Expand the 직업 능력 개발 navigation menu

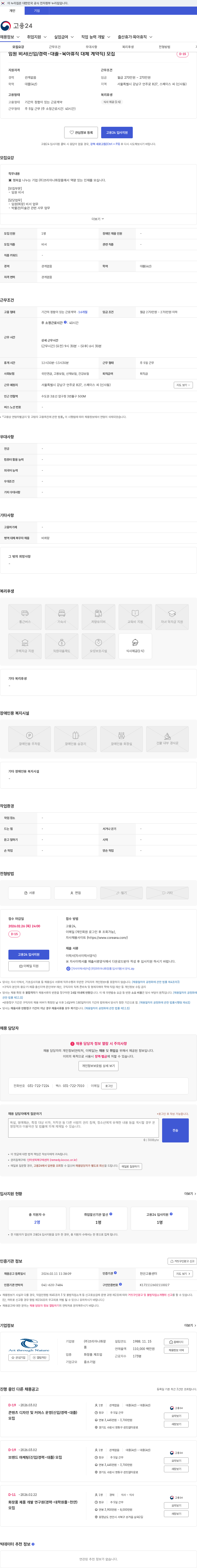96,37
